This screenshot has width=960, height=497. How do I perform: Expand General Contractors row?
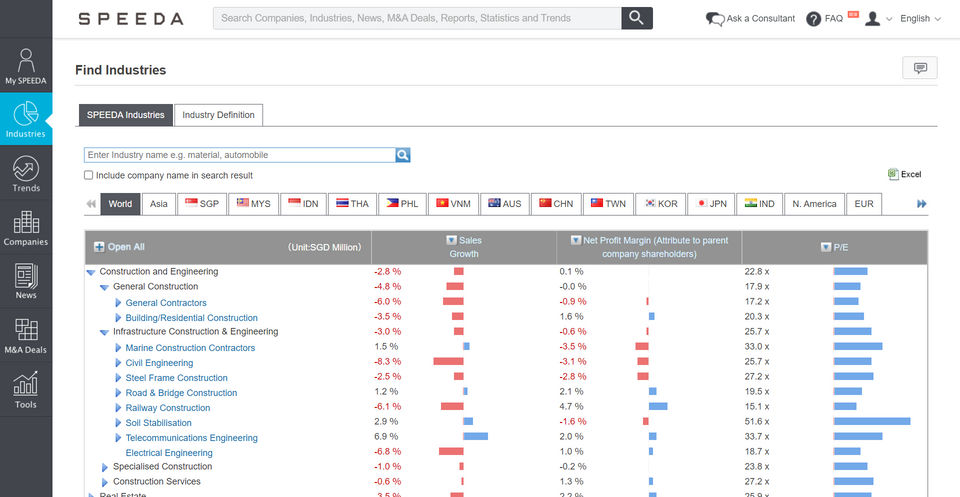(118, 302)
